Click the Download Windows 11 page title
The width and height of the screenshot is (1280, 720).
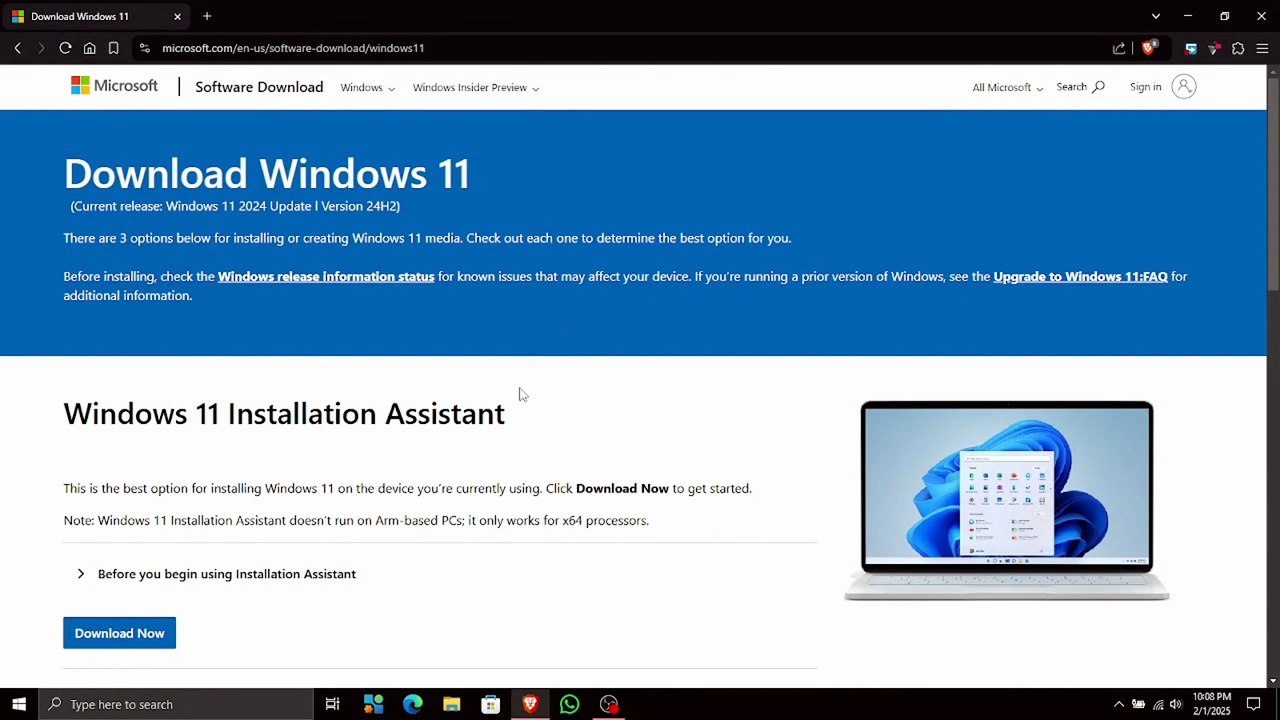(267, 174)
